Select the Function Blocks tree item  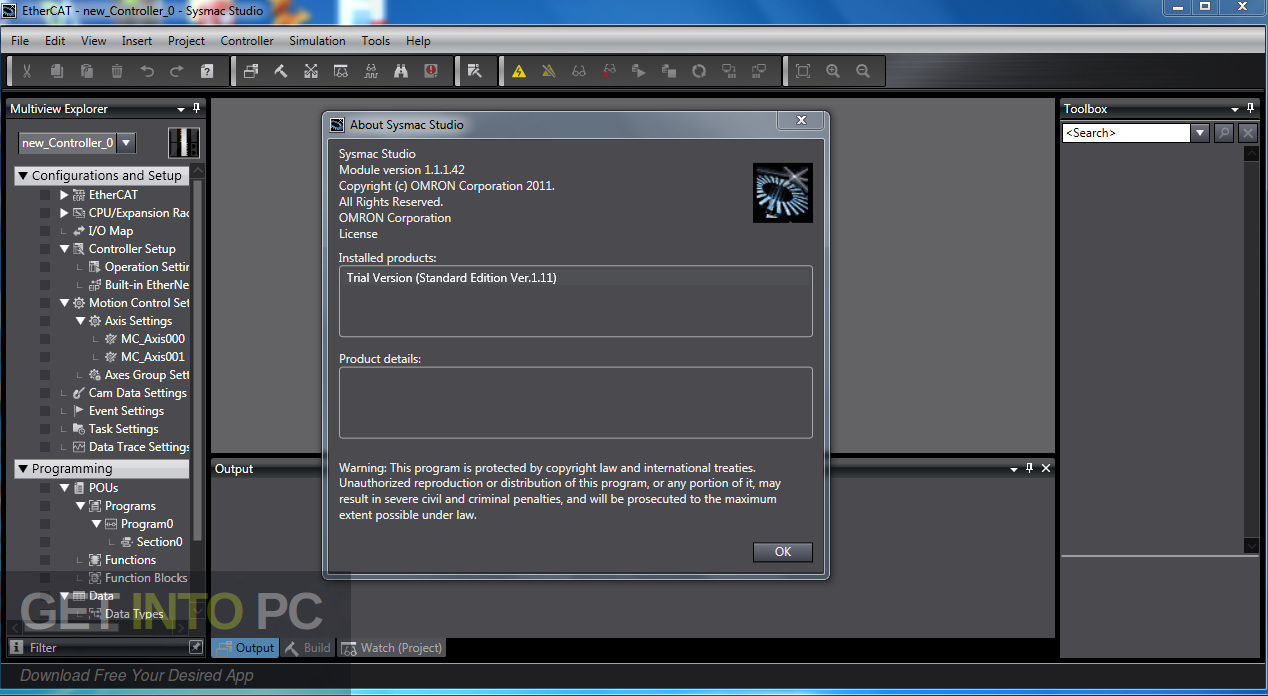click(x=146, y=578)
